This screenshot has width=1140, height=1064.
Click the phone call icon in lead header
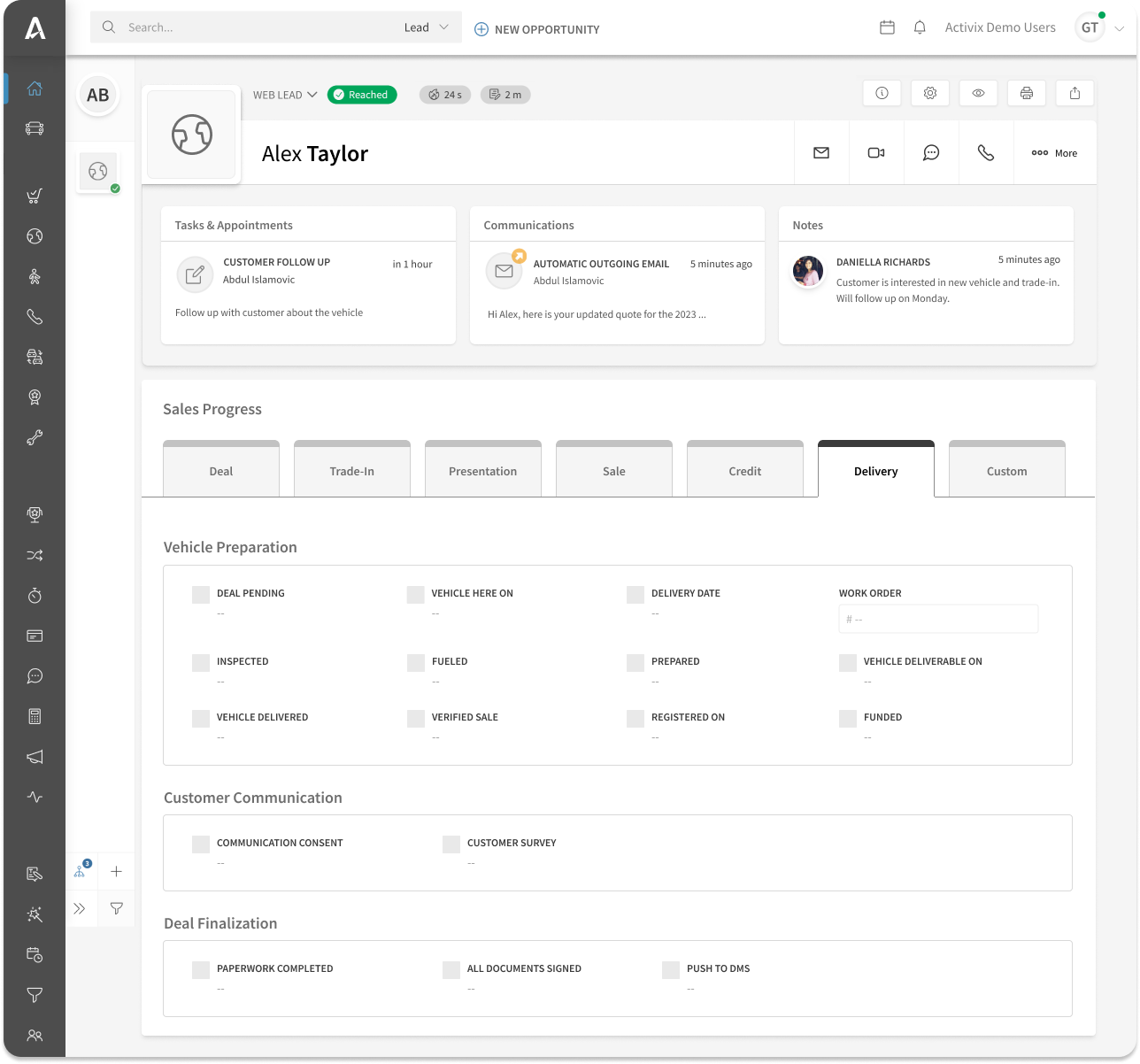pyautogui.click(x=985, y=153)
